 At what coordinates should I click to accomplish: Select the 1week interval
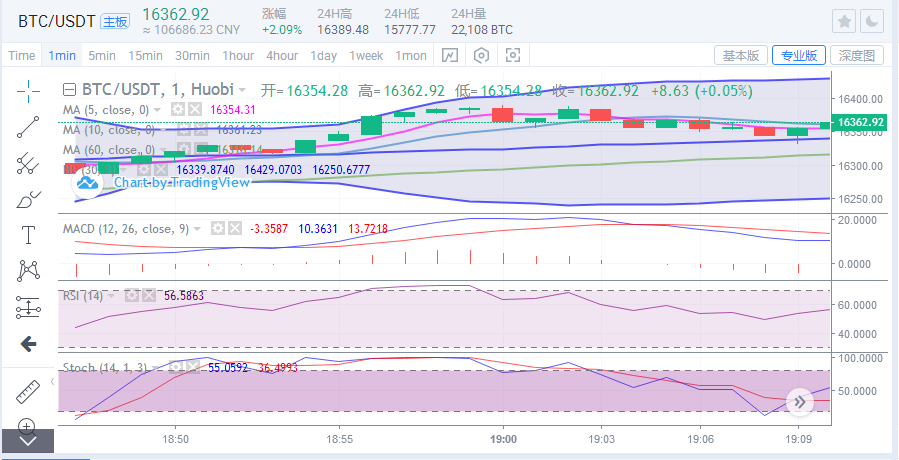click(x=366, y=56)
